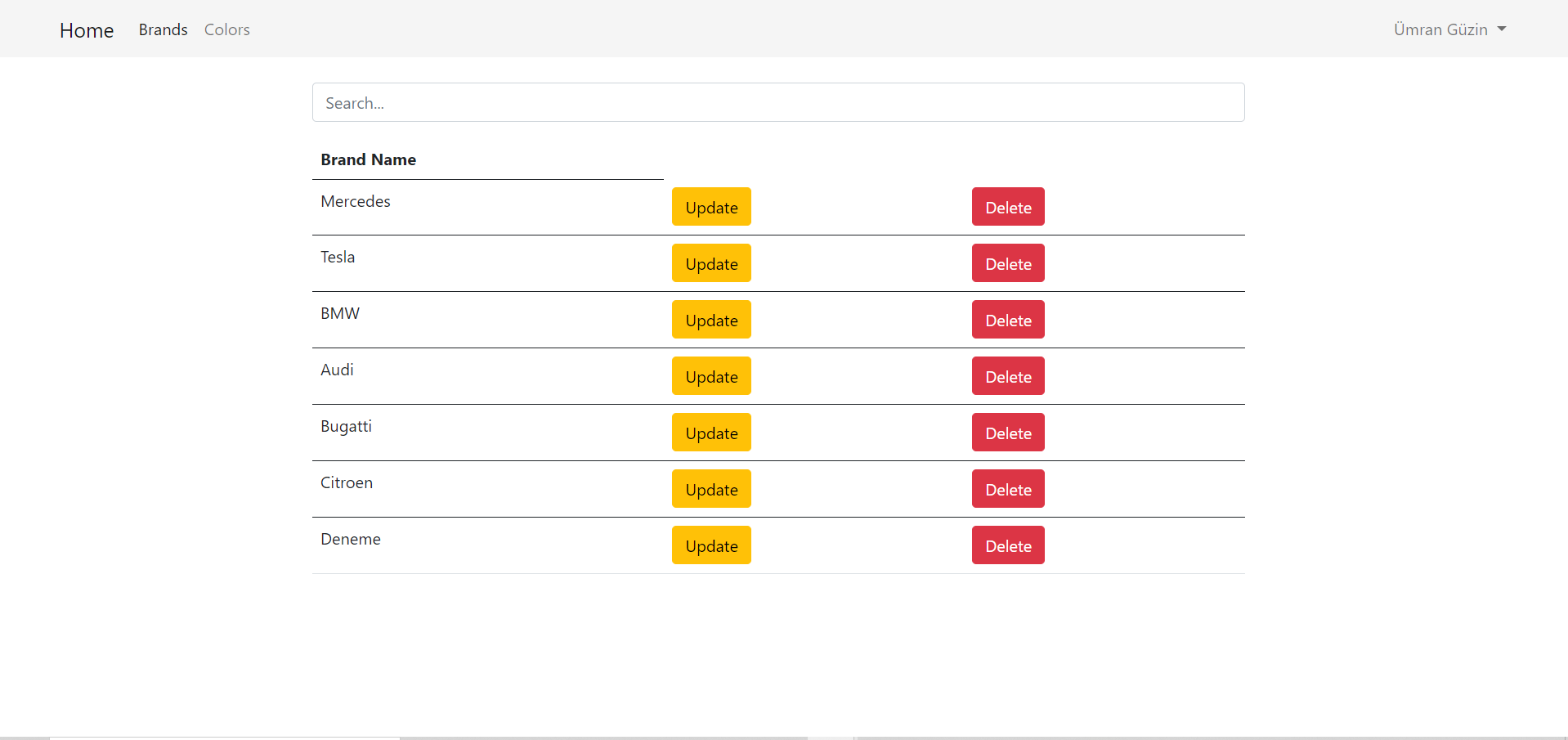Viewport: 1568px width, 740px height.
Task: Delete the Tesla brand
Action: 1007,263
